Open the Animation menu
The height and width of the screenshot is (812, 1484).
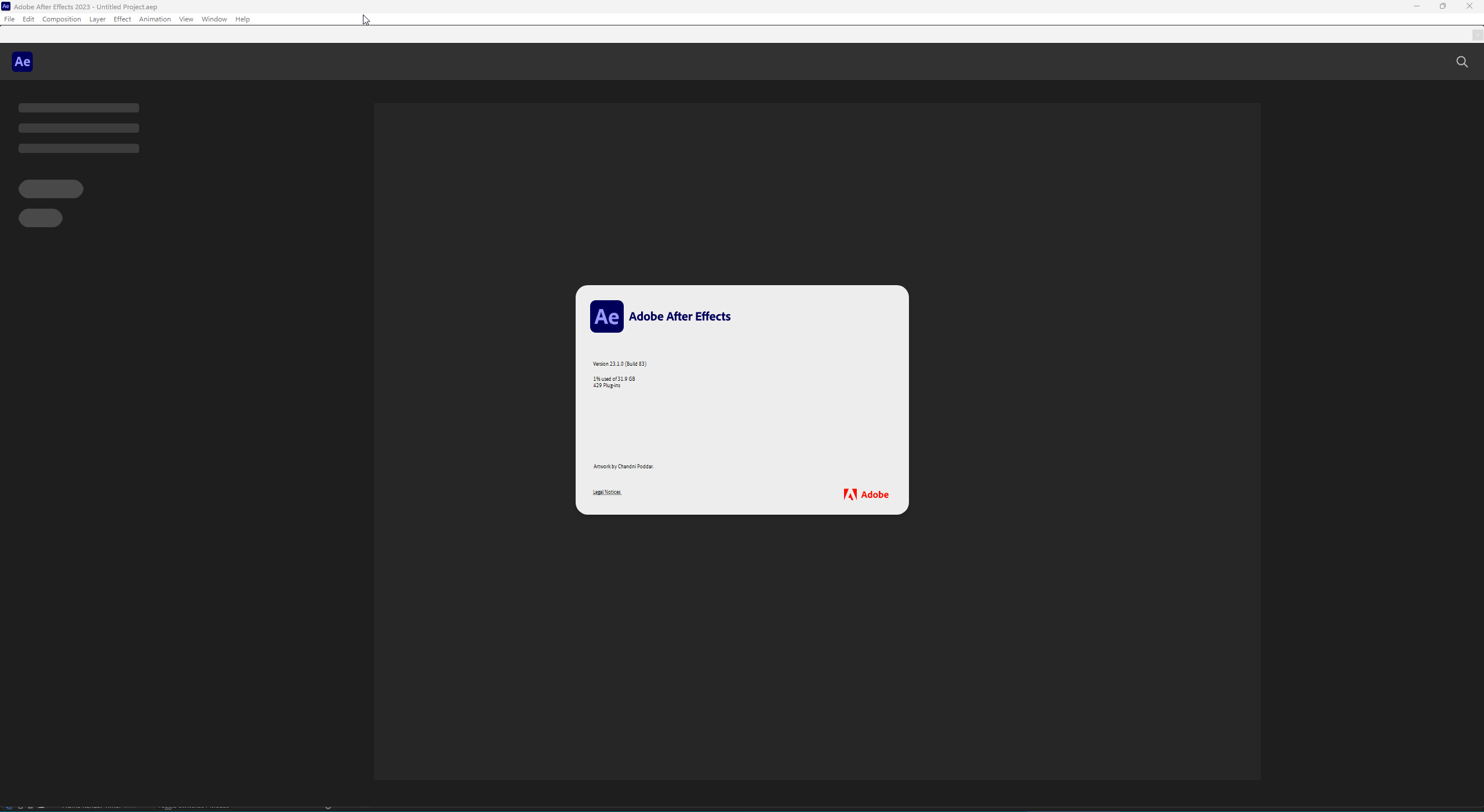[155, 19]
